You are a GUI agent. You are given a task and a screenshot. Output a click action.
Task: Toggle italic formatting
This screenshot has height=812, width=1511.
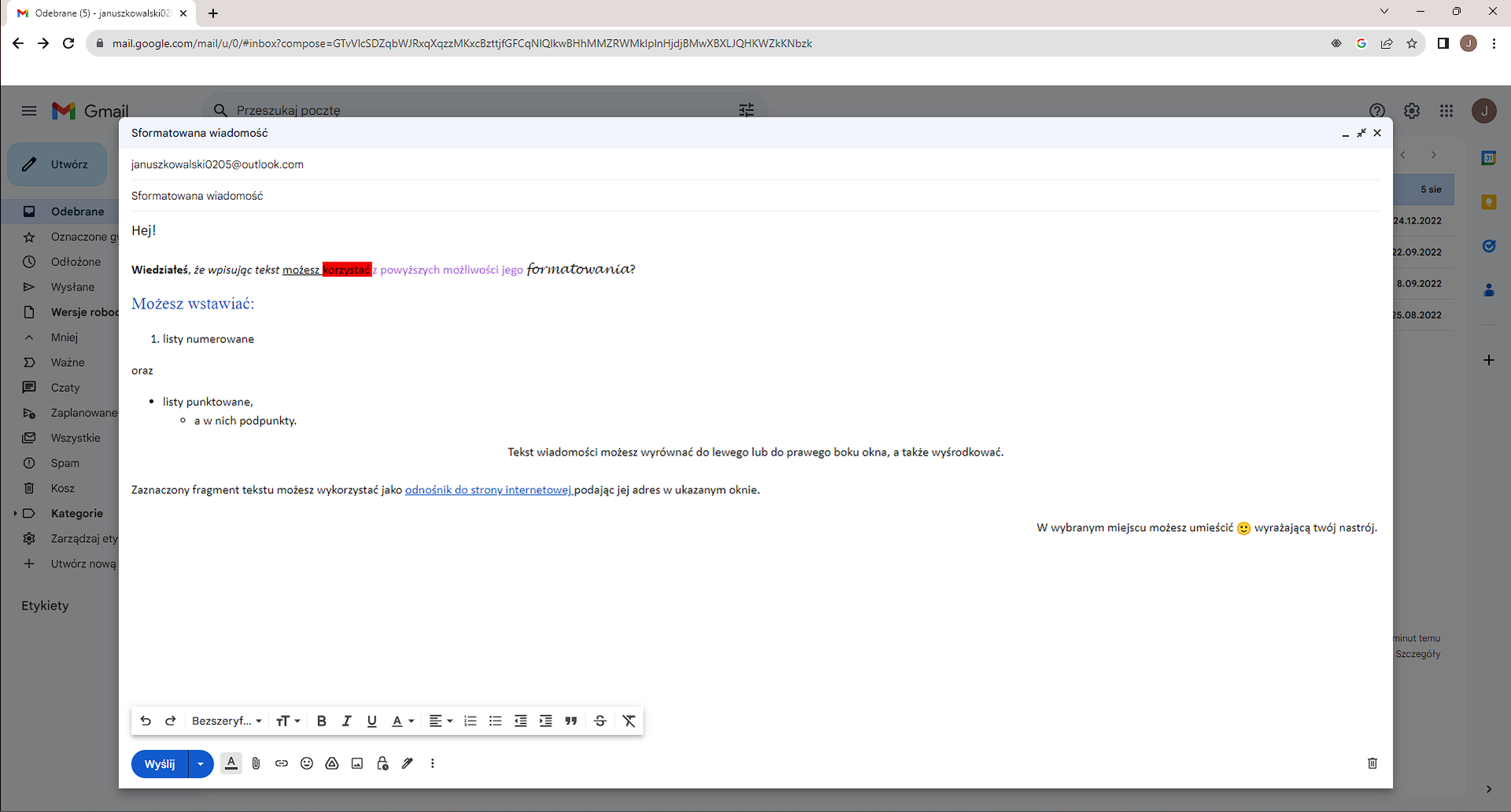pos(346,721)
